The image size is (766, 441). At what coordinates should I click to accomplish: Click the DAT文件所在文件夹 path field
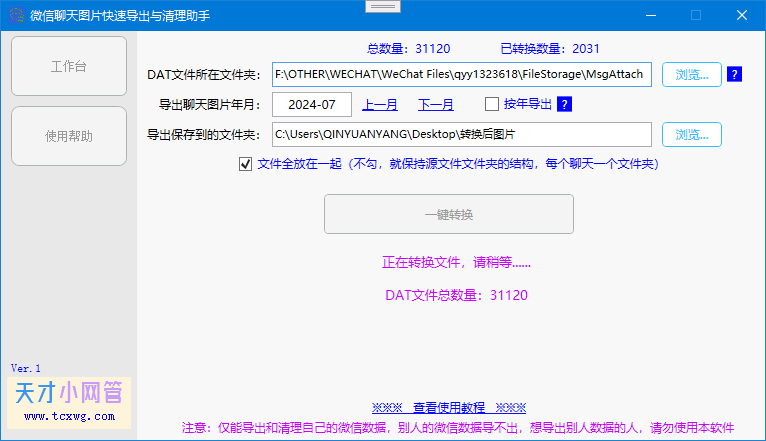(462, 74)
